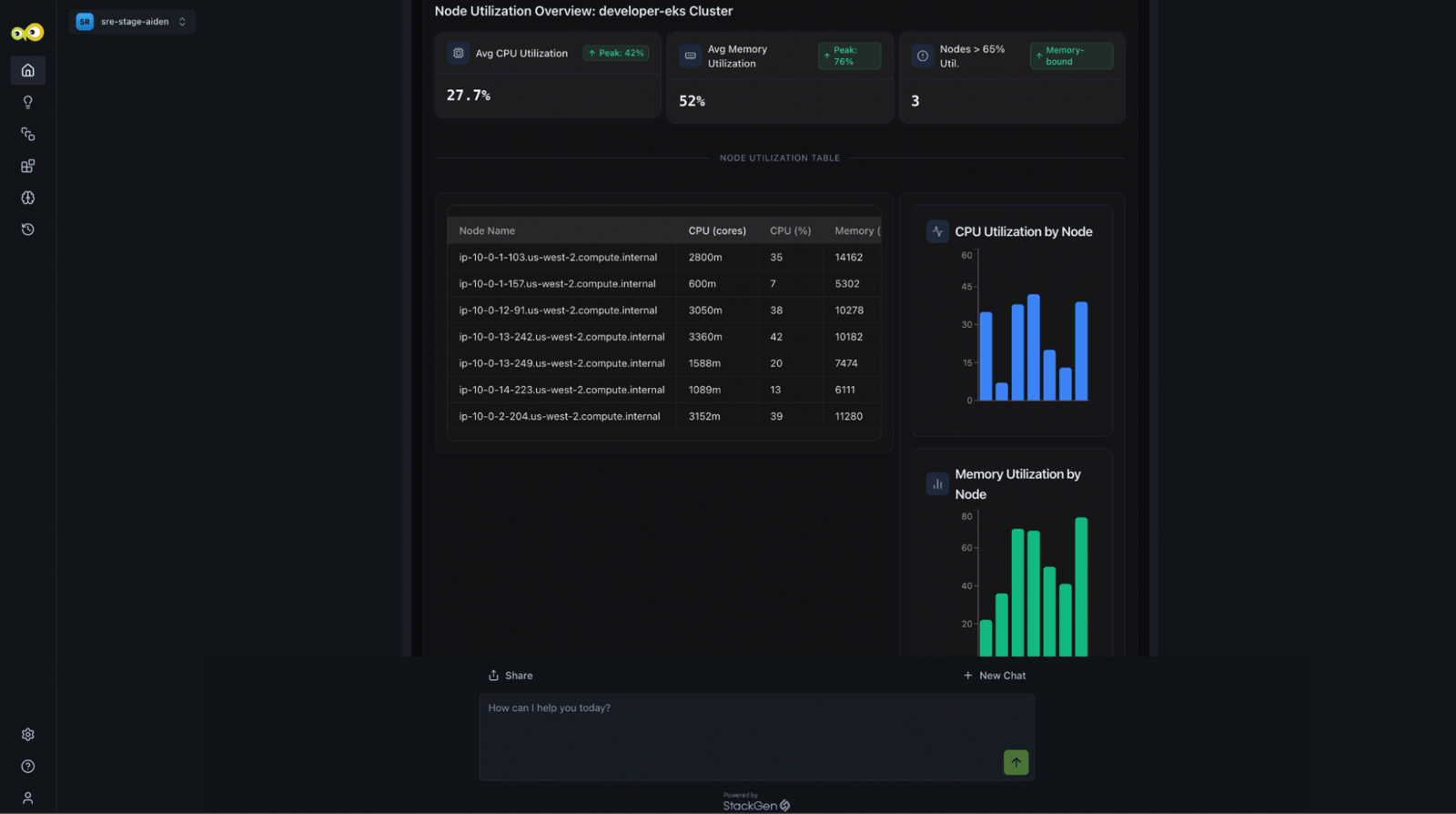The width and height of the screenshot is (1456, 814).
Task: Click the Avg CPU Utilization chip icon
Action: tap(459, 53)
